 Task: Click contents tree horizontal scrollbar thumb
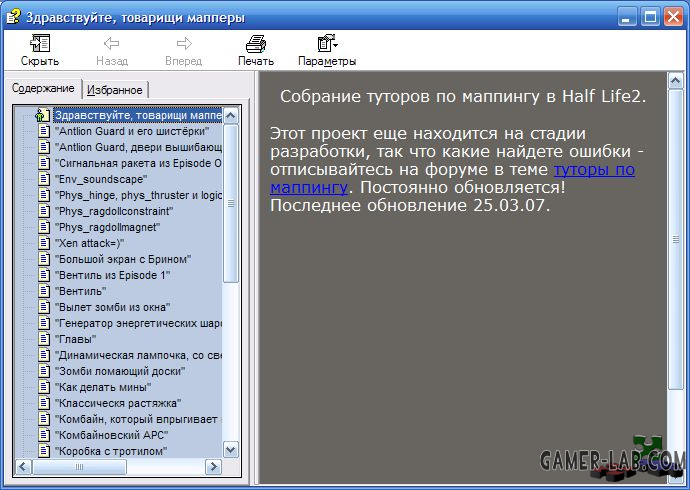coord(80,467)
